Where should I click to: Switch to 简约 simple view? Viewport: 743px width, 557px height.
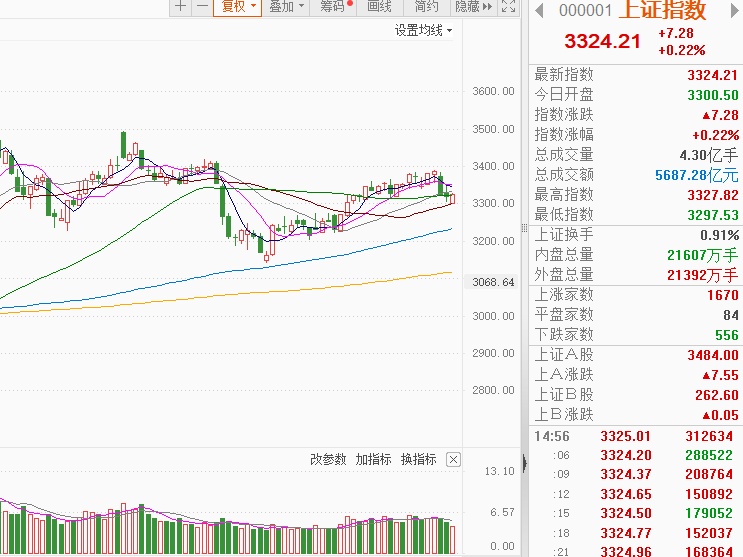(x=426, y=7)
